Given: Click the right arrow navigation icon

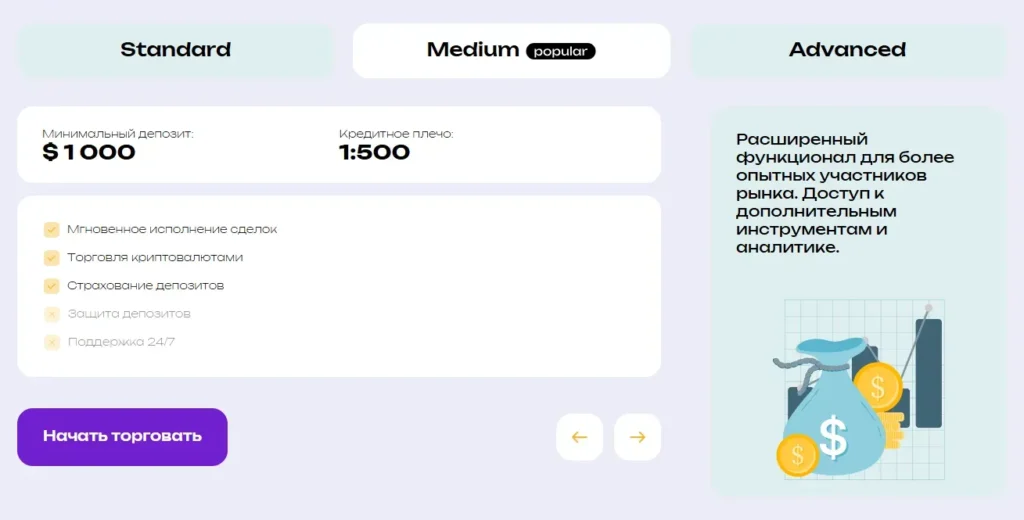Looking at the screenshot, I should coord(637,437).
